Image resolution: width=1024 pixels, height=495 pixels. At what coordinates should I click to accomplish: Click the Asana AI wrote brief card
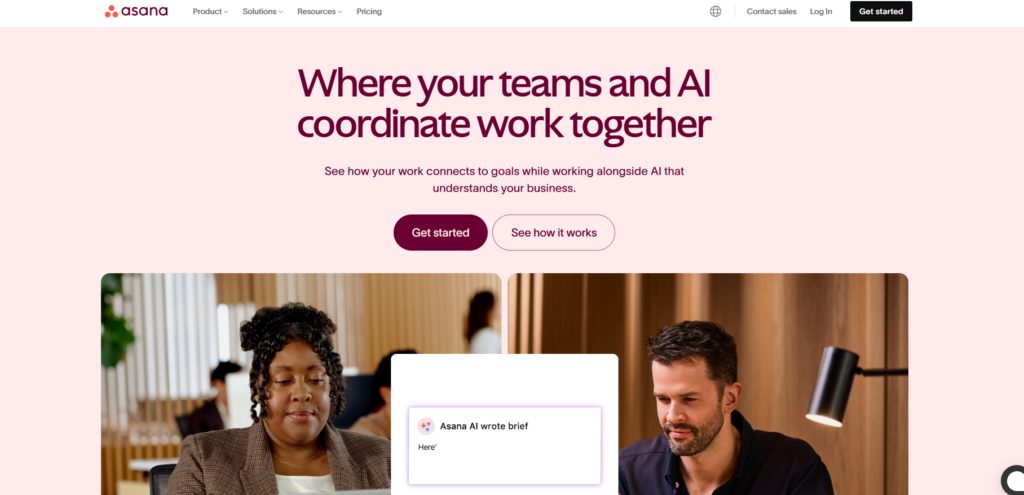pos(505,446)
